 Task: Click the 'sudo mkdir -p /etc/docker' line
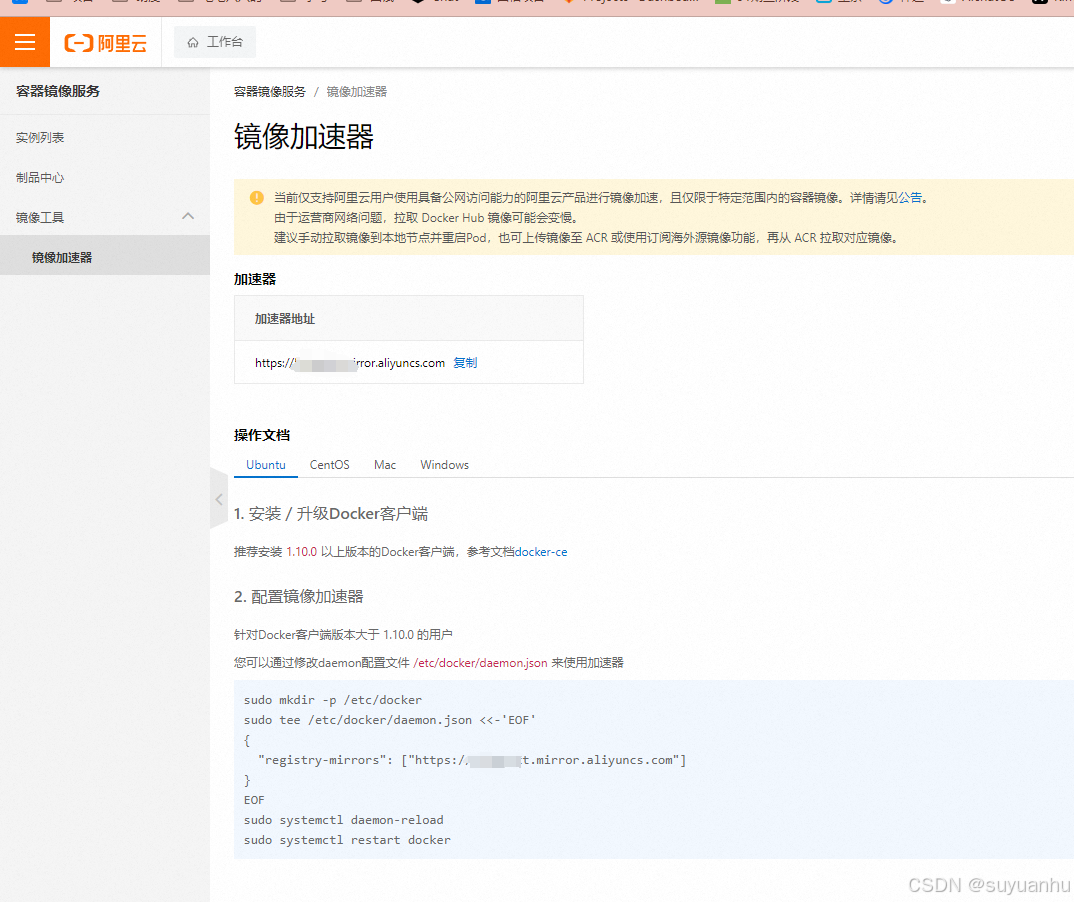tap(333, 701)
